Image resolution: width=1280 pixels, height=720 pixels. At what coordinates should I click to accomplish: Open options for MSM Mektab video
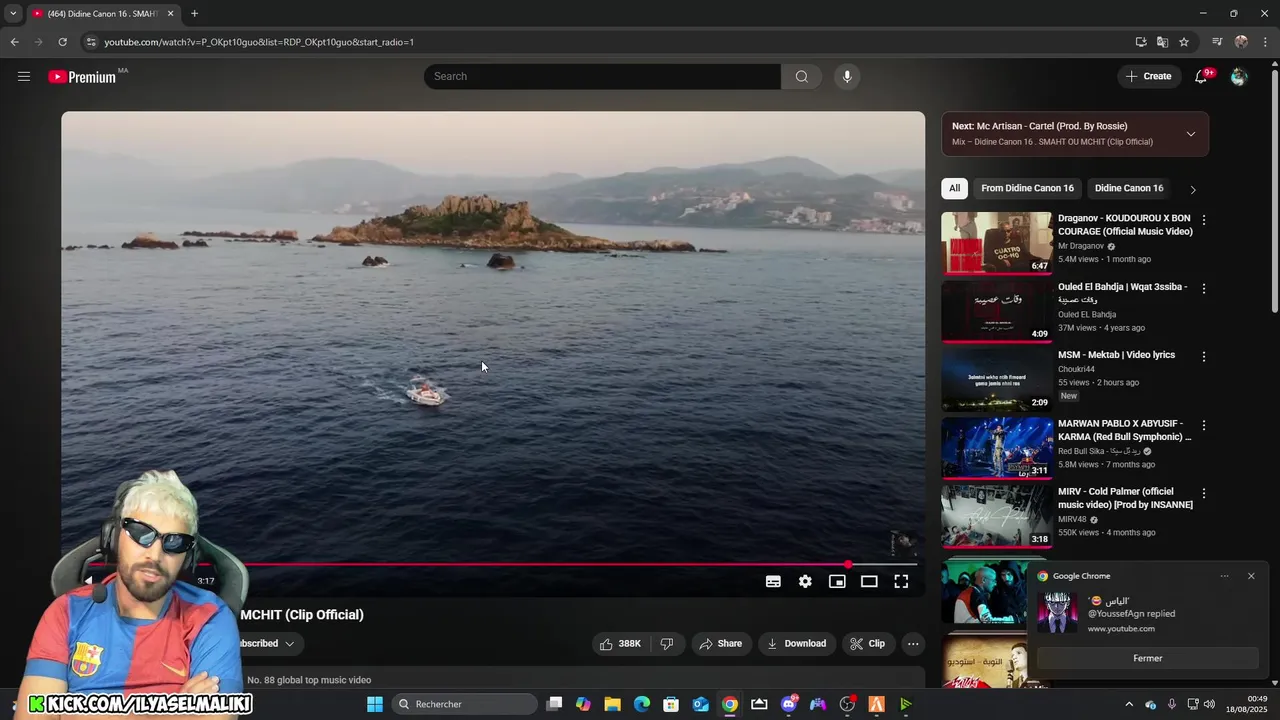(x=1203, y=357)
